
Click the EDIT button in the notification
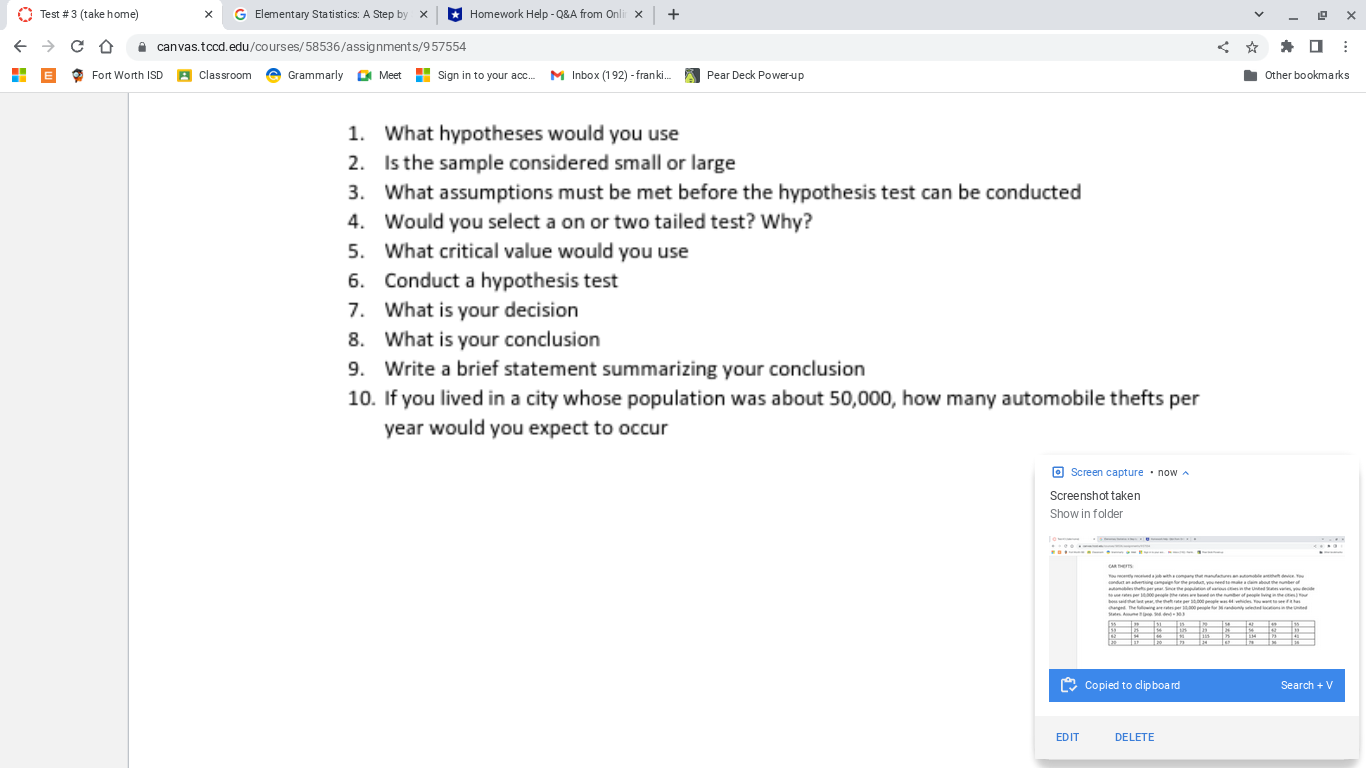tap(1067, 737)
